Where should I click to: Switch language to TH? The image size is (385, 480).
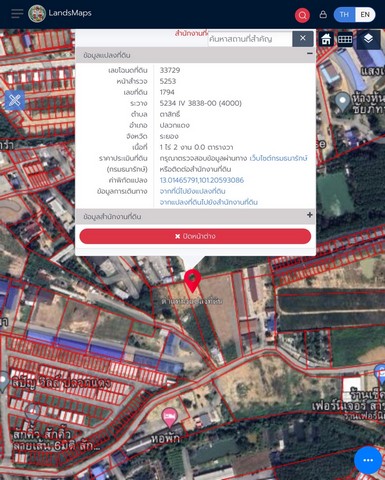pos(344,15)
